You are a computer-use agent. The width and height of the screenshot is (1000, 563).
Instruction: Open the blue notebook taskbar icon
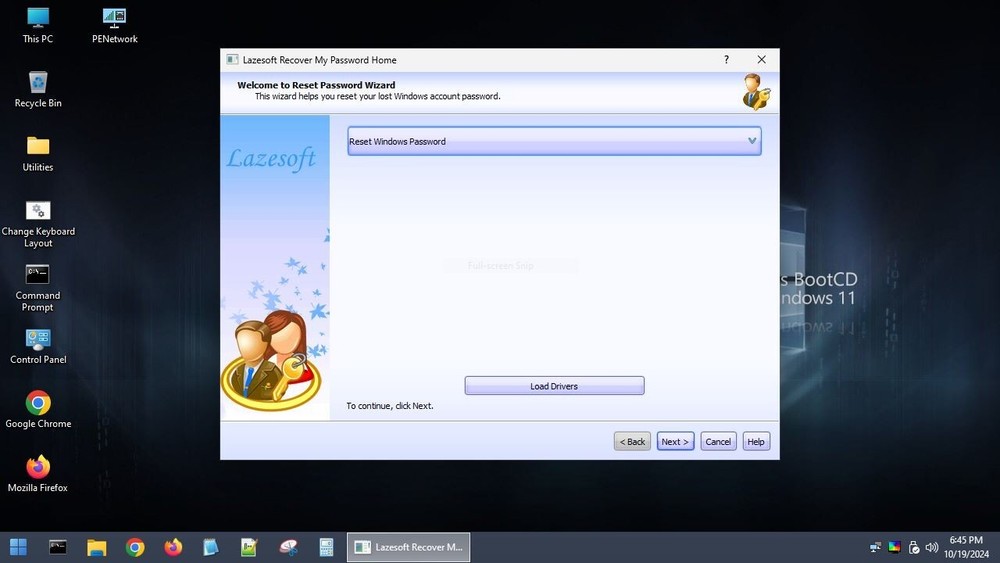pyautogui.click(x=211, y=547)
